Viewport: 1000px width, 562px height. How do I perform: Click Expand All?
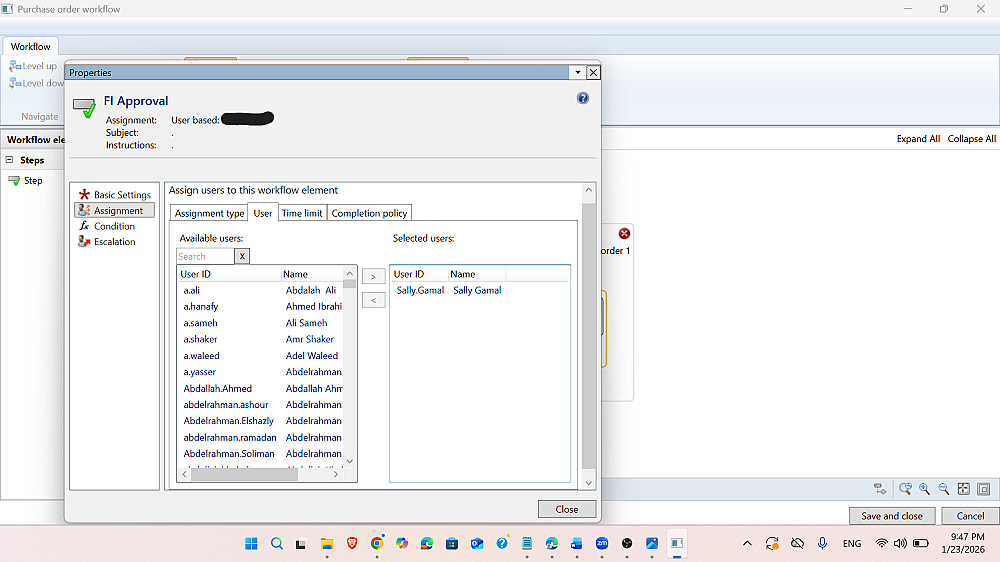tap(918, 138)
